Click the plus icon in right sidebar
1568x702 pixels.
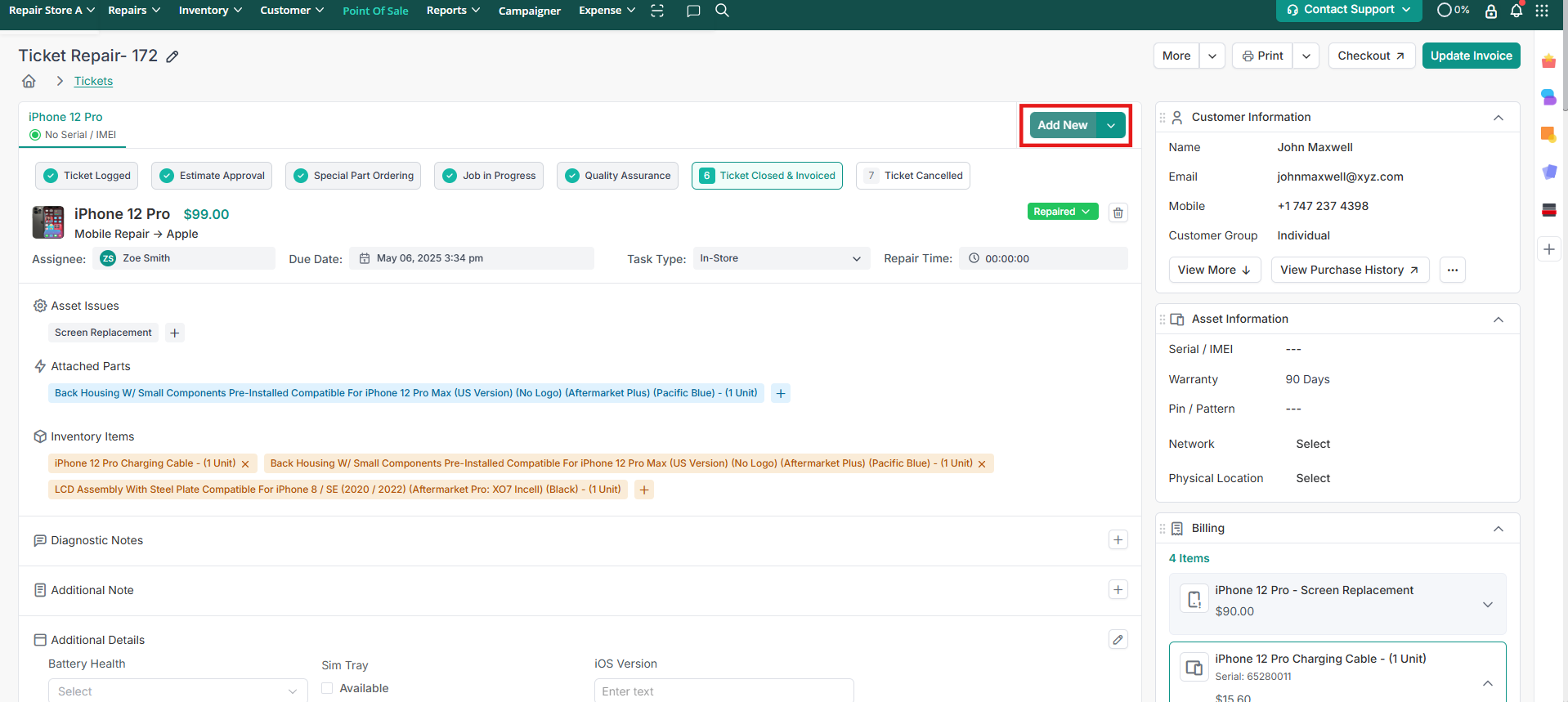click(x=1549, y=249)
